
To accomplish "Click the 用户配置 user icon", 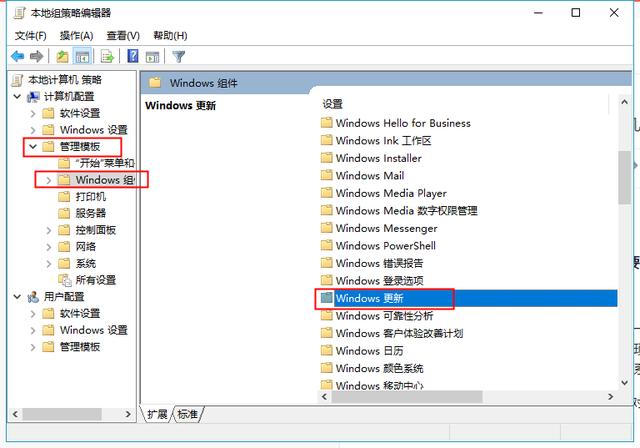I will pyautogui.click(x=33, y=297).
